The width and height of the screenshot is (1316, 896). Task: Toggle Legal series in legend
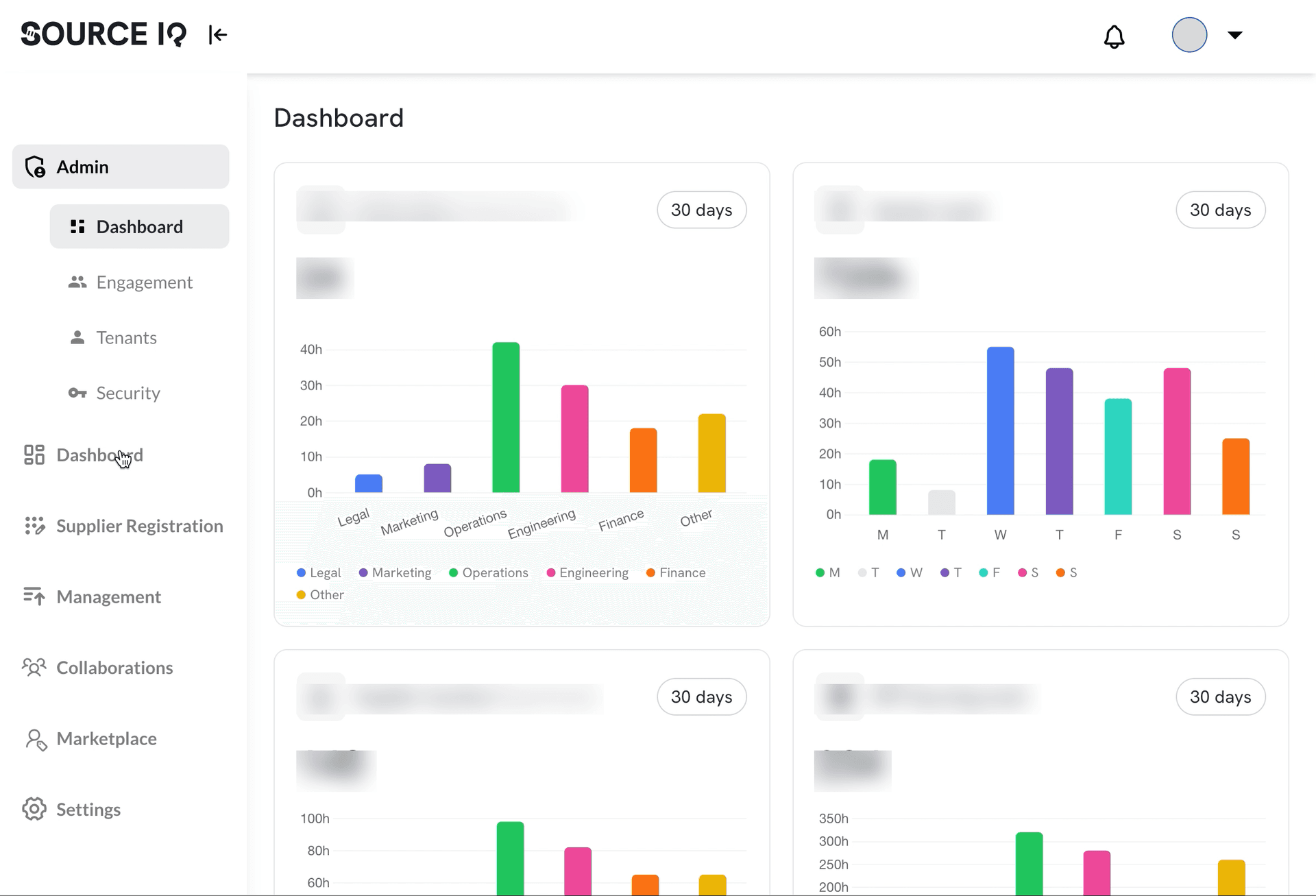point(319,573)
